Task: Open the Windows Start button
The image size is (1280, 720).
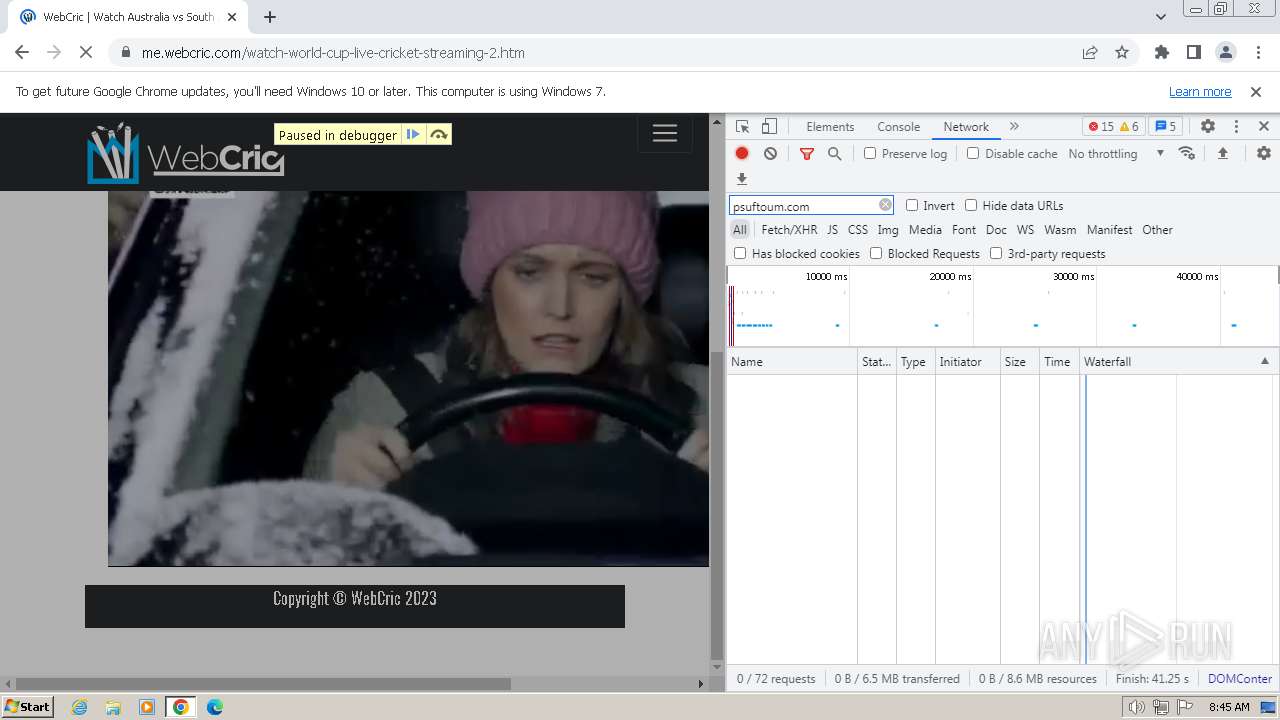Action: pos(28,706)
